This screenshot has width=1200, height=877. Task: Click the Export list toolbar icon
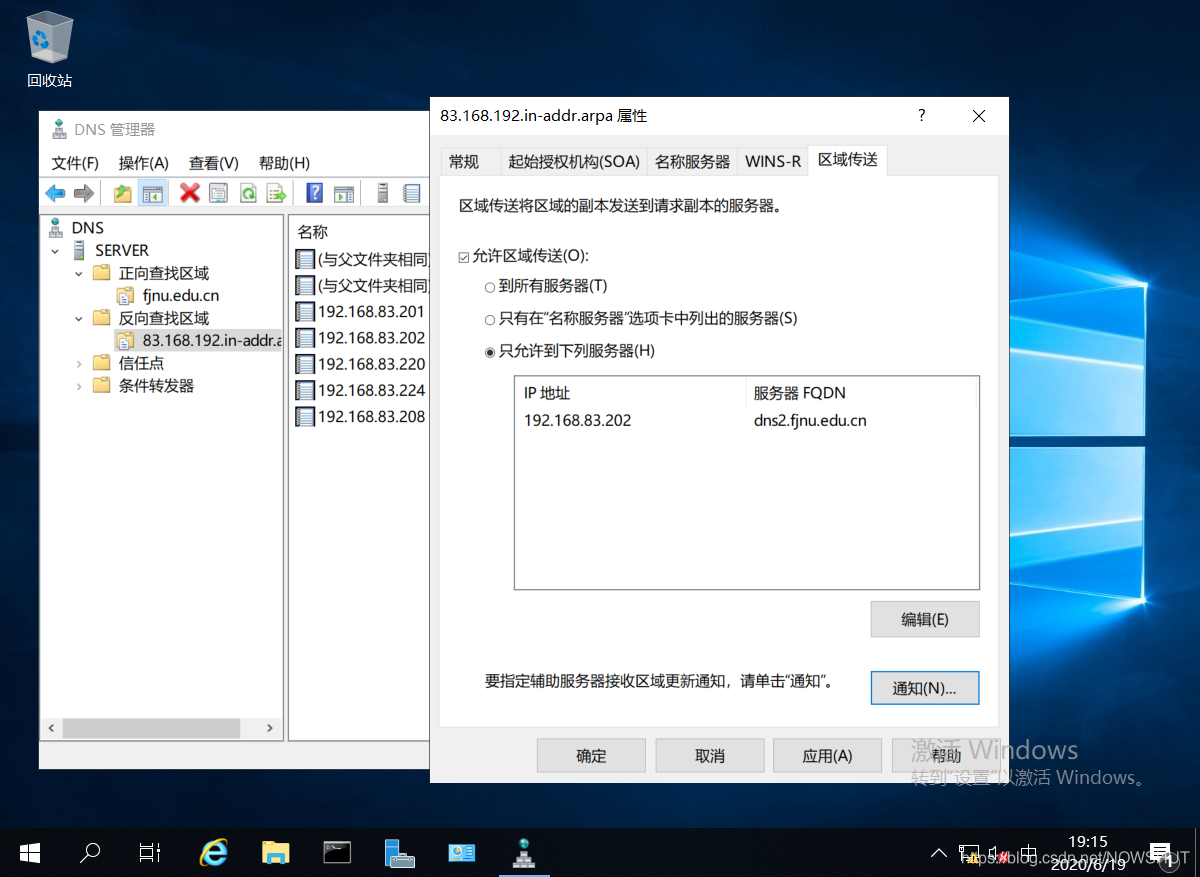point(276,193)
